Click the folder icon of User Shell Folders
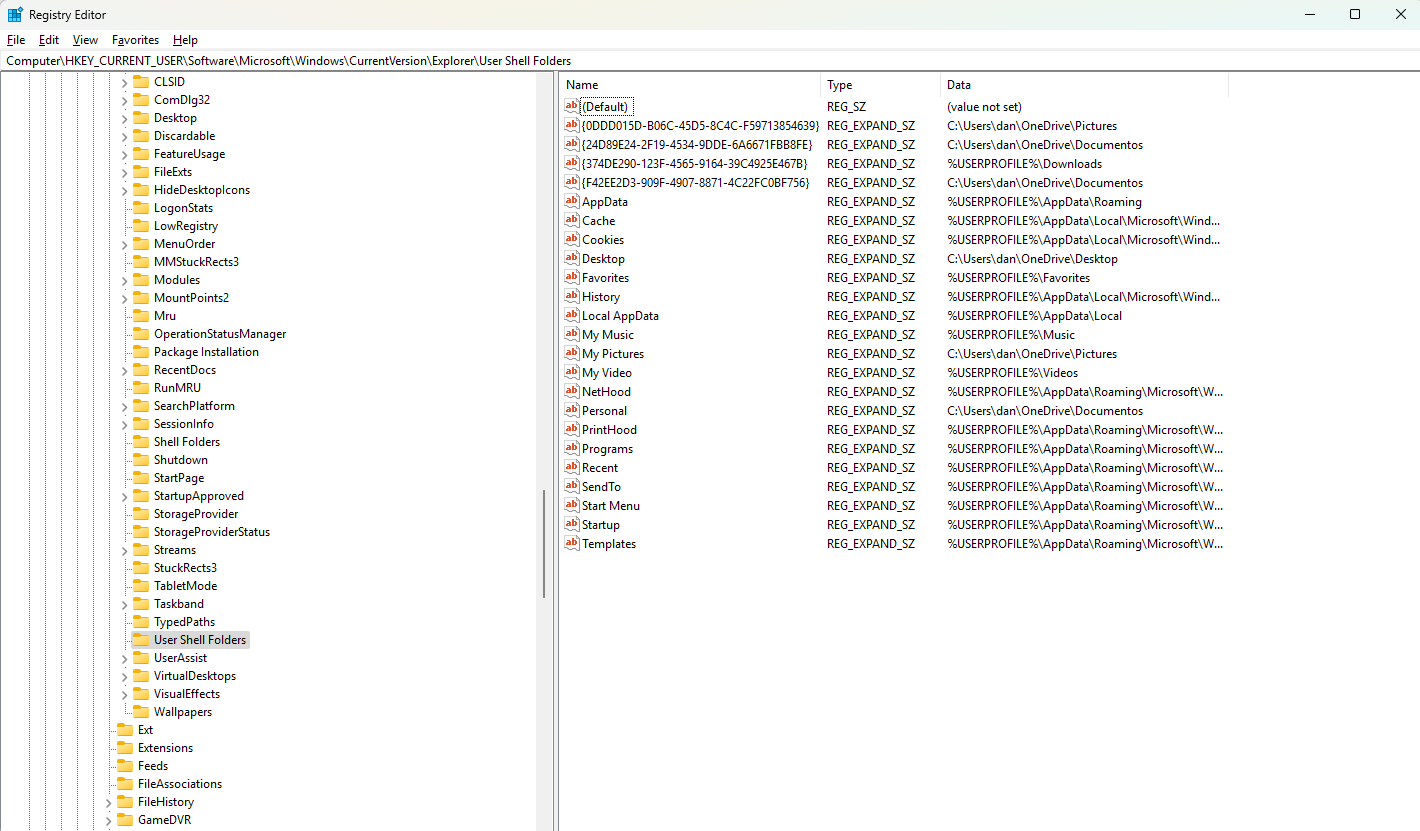1420x831 pixels. (x=142, y=639)
